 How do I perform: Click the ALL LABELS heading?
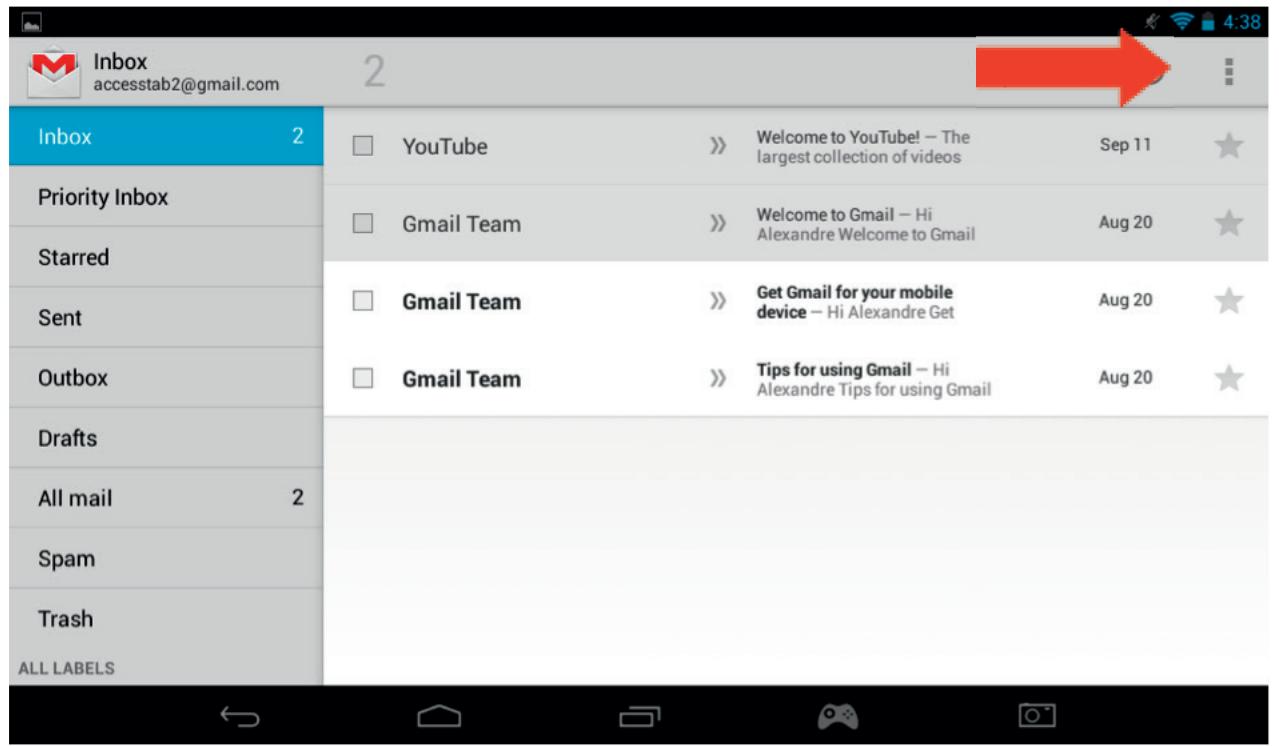[x=66, y=668]
